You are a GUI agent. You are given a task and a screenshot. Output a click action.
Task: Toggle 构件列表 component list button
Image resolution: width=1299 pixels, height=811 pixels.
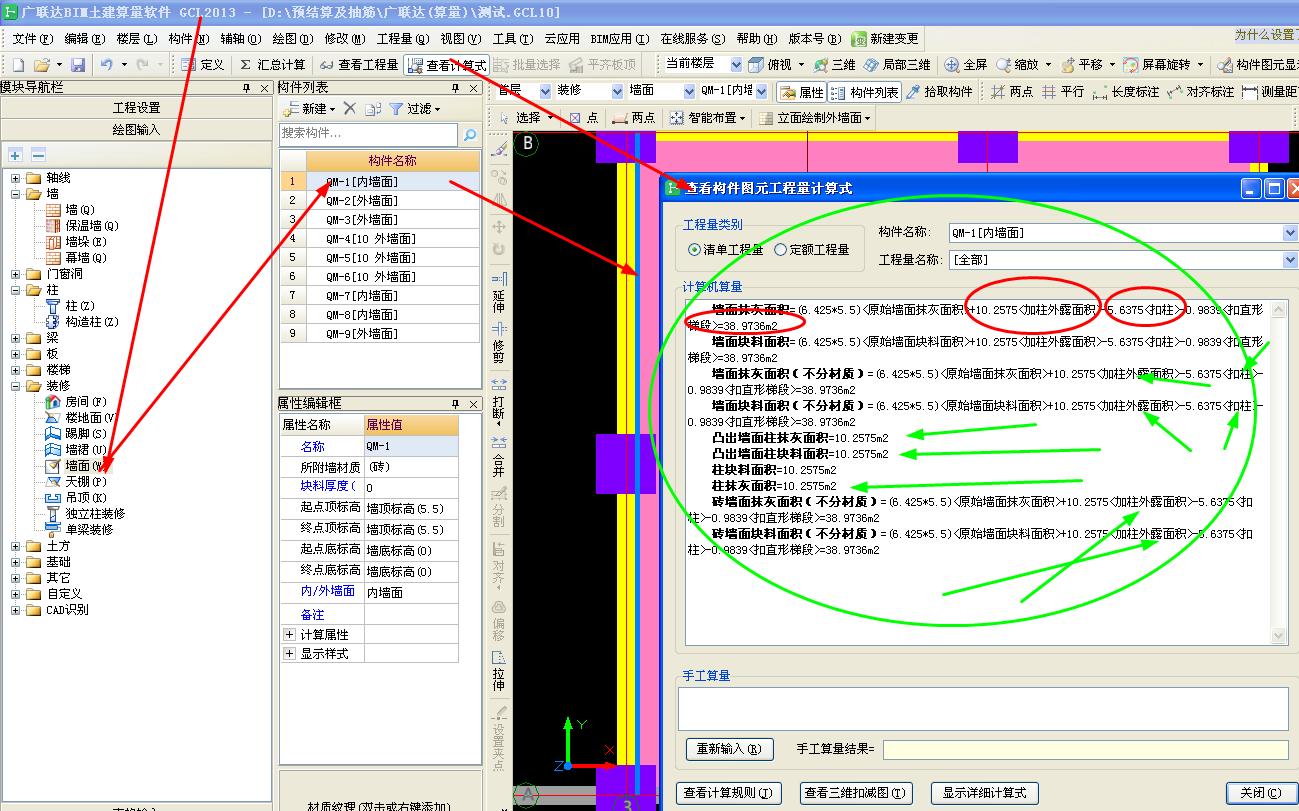point(866,92)
